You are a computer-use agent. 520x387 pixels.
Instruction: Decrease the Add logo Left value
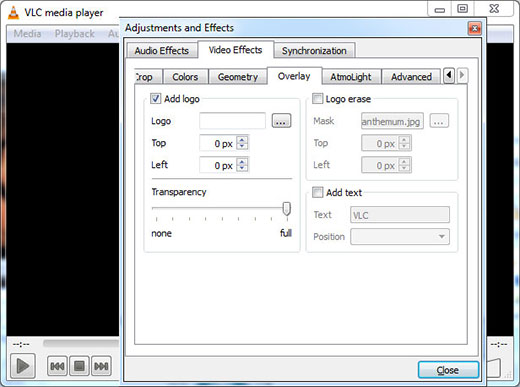point(242,168)
